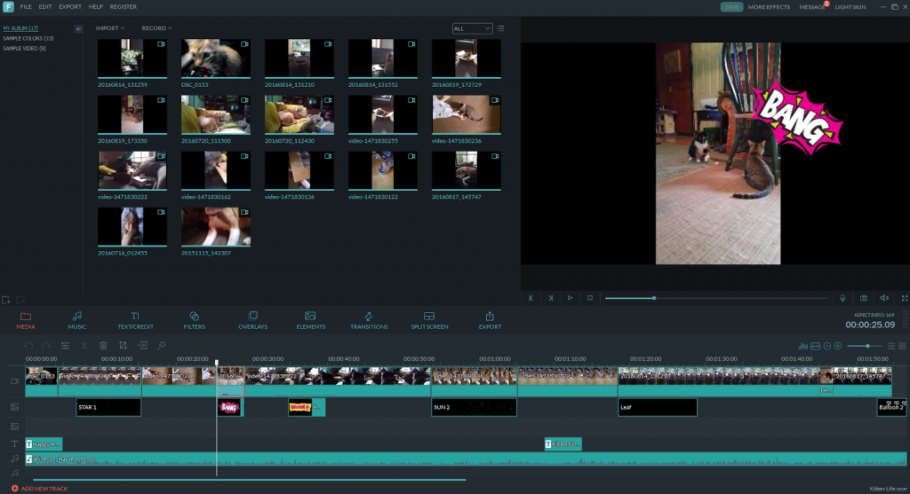Open the Transitions panel
The height and width of the screenshot is (494, 910).
pos(369,320)
